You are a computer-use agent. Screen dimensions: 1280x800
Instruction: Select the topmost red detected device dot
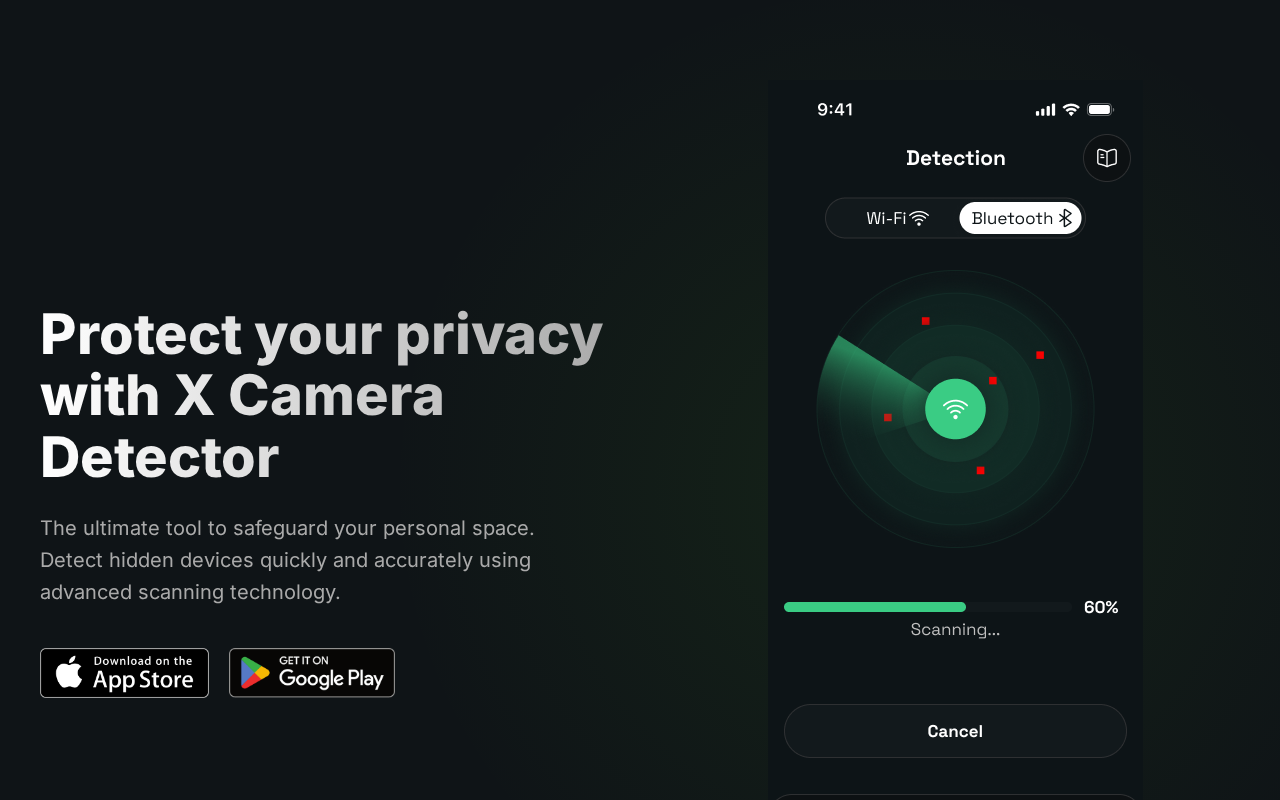925,321
